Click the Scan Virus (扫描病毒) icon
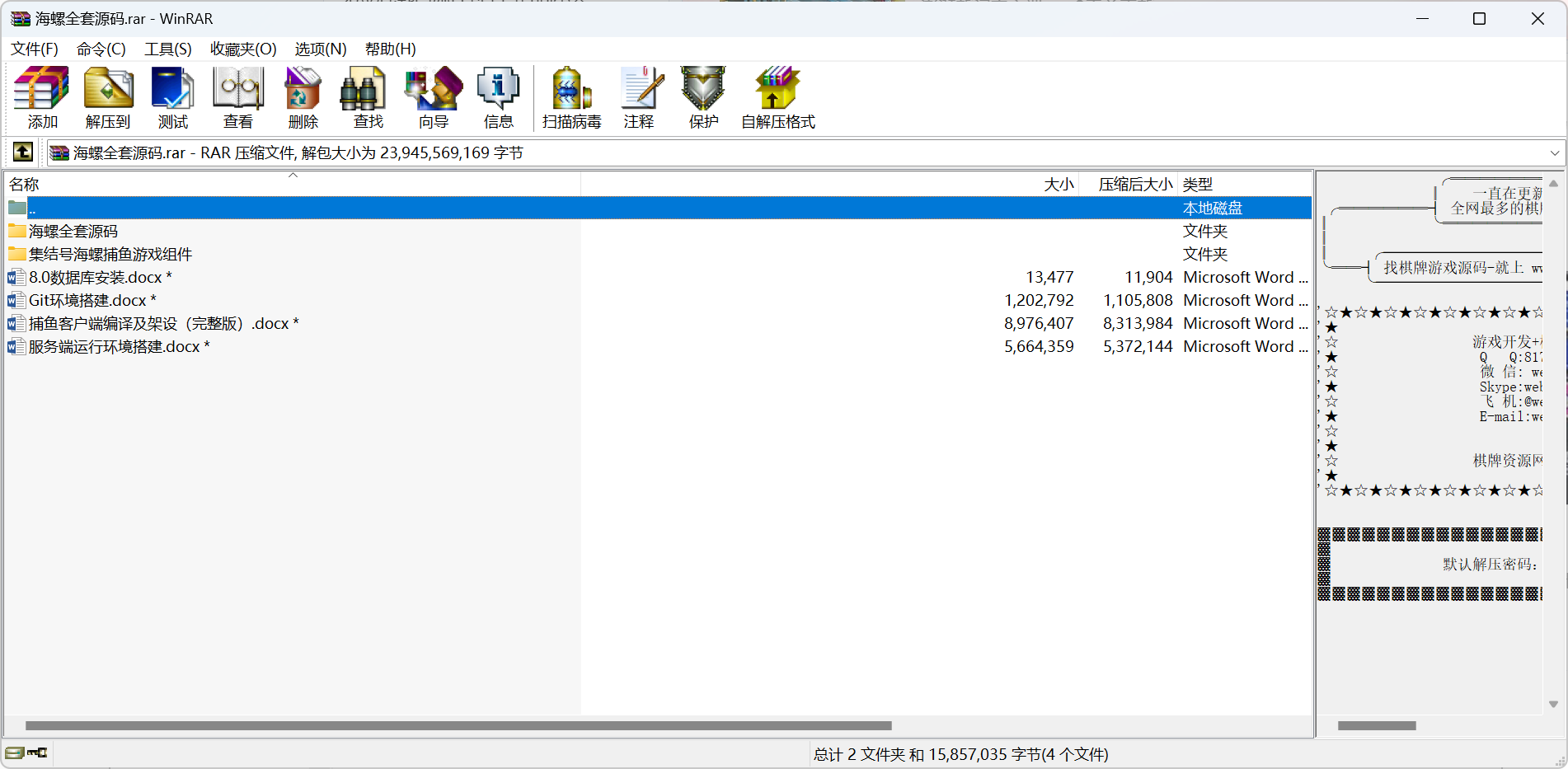This screenshot has width=1568, height=769. (x=571, y=88)
